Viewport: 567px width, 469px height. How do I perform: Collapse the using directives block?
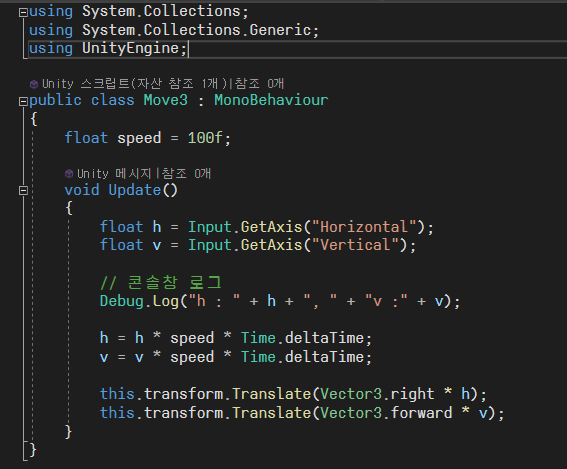[23, 13]
